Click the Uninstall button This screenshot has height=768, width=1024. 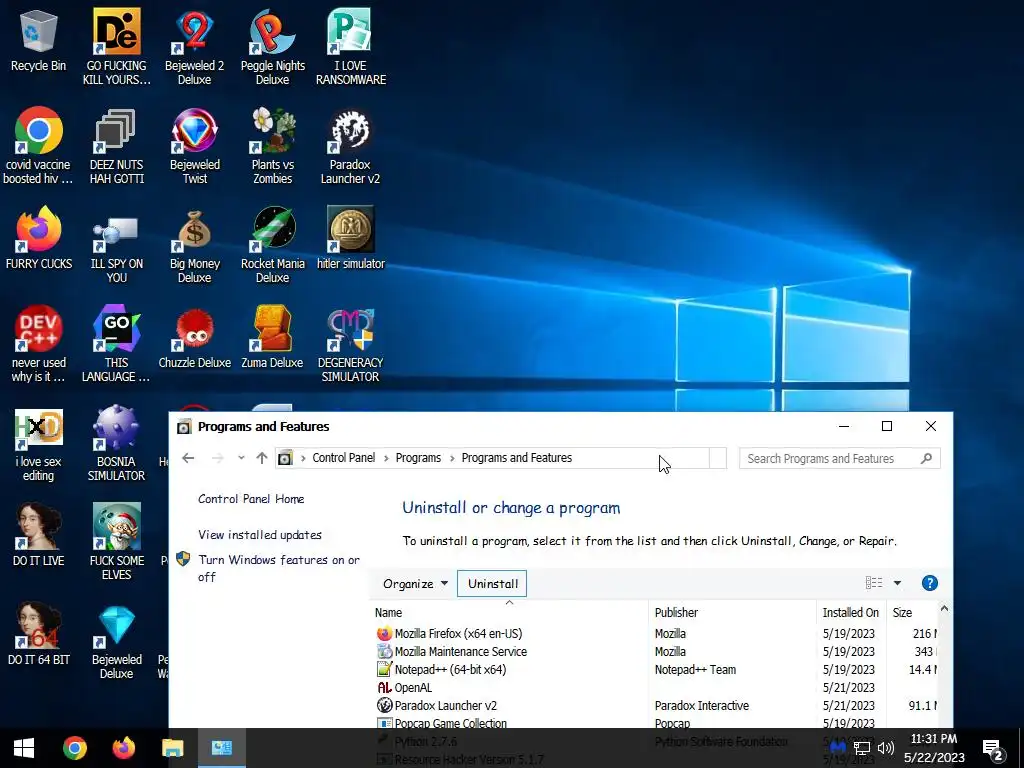(492, 583)
